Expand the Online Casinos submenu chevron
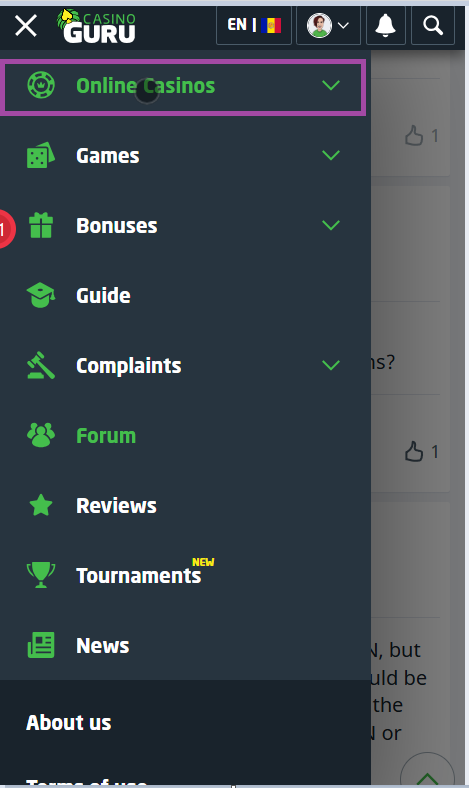This screenshot has width=469, height=788. (x=331, y=85)
